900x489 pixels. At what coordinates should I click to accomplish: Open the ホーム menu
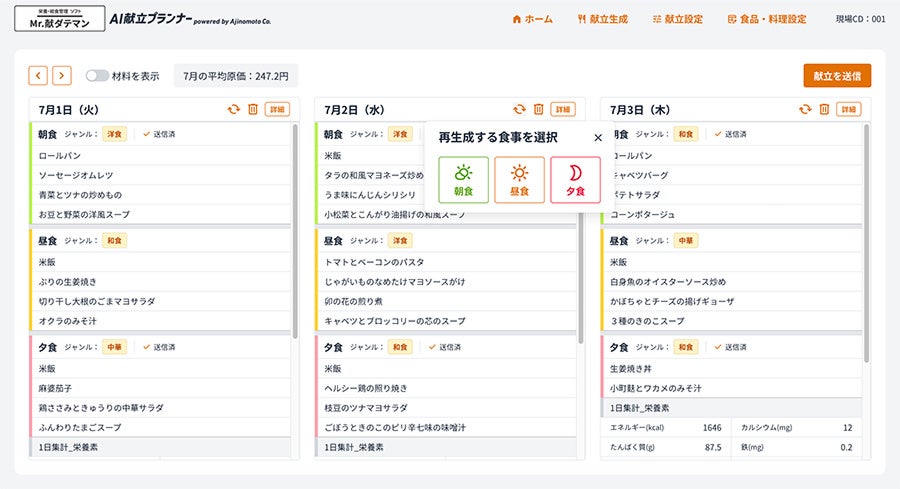pos(532,19)
